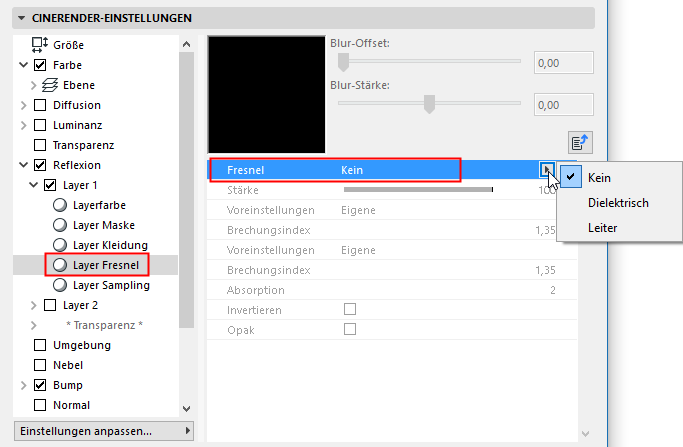
Task: Open the Fresnel row dropdown arrow
Action: pos(547,169)
